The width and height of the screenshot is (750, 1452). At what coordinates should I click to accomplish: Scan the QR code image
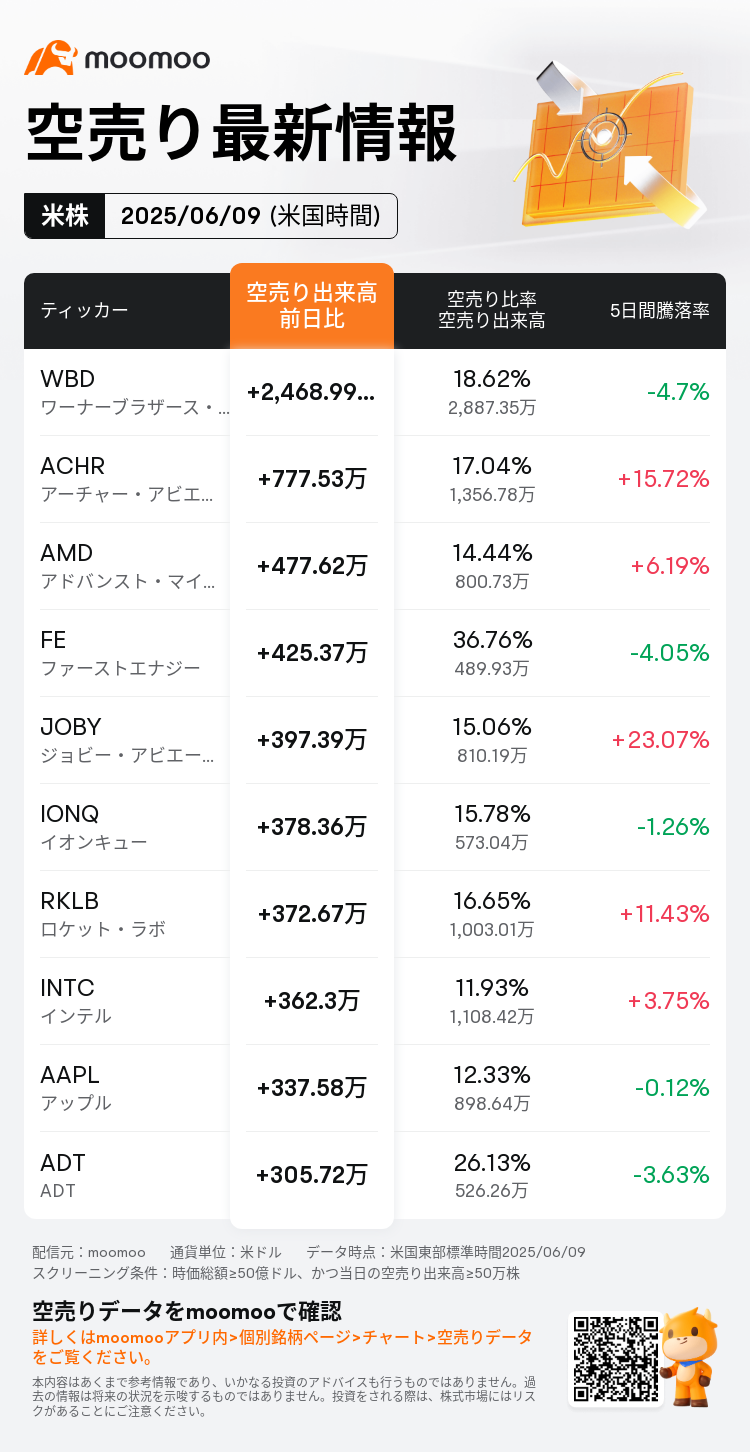614,1359
